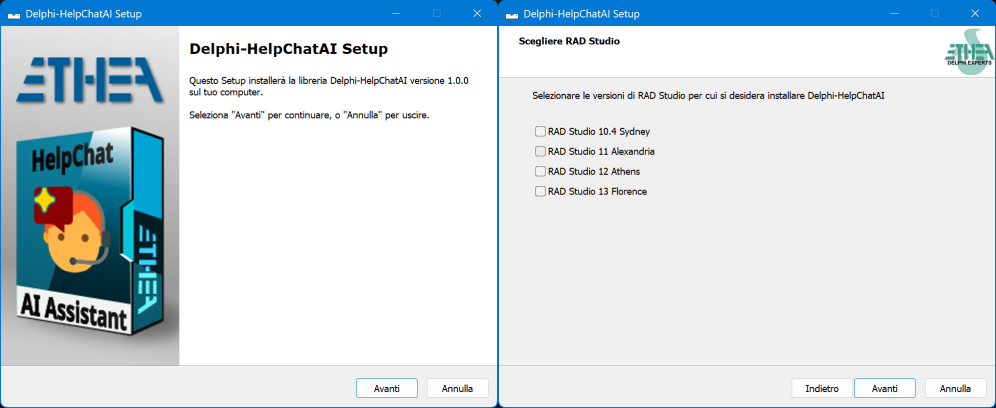This screenshot has height=408, width=996.
Task: Click Annulla in the welcome Setup window
Action: point(457,388)
